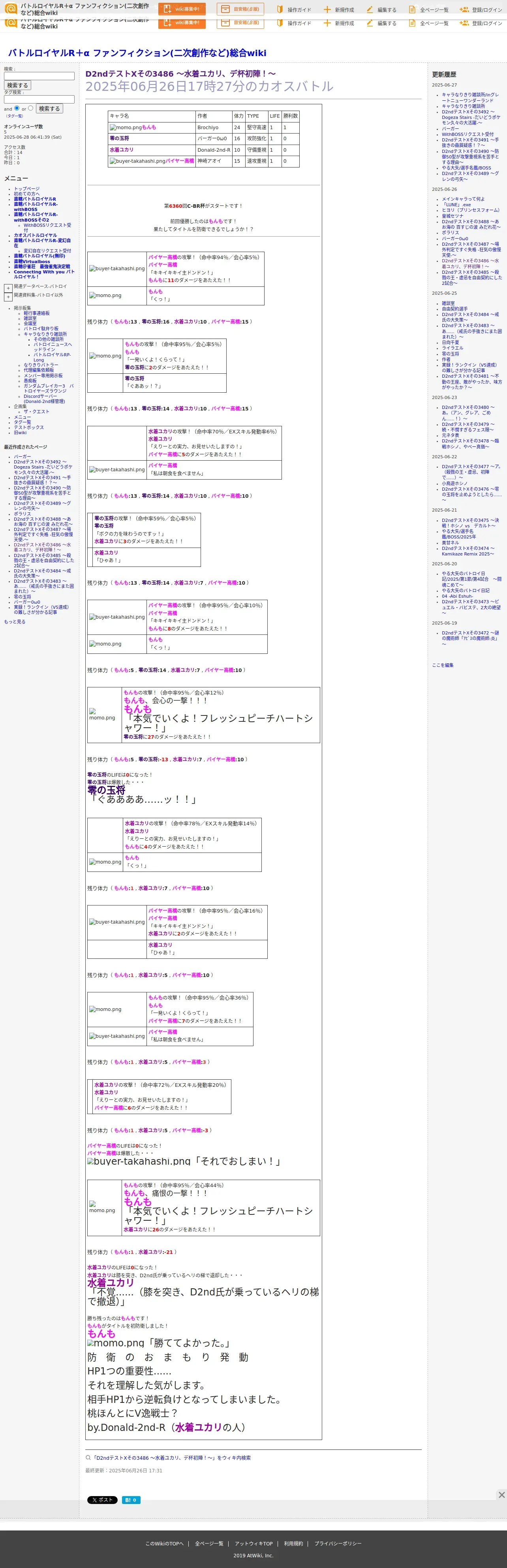Open WithBOSSリクエスト受付 sidebar sub-item
The width and height of the screenshot is (507, 1568).
[x=47, y=227]
